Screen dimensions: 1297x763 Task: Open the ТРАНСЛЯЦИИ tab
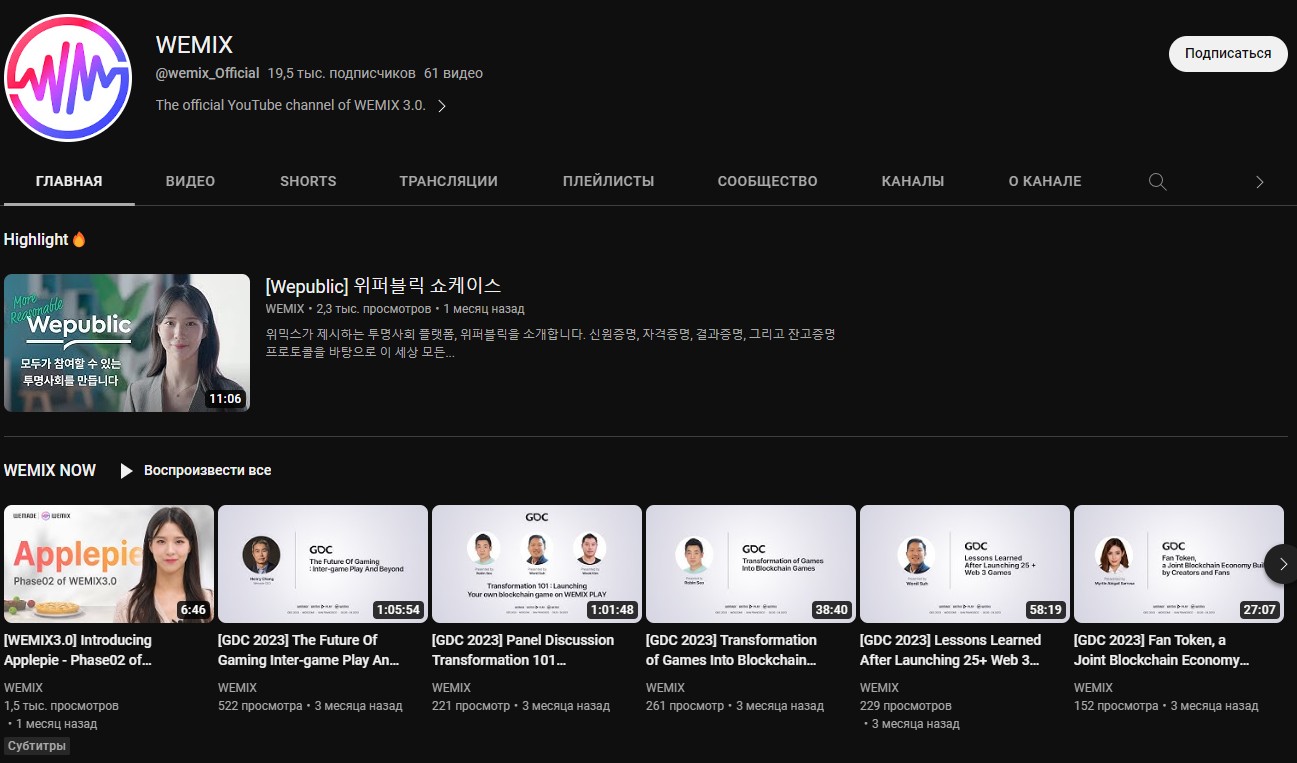coord(448,181)
